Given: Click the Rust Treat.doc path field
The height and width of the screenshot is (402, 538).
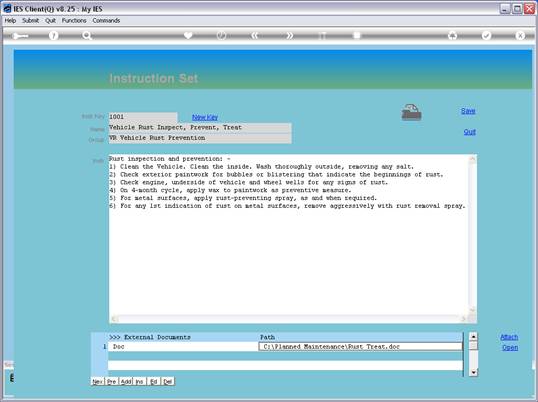Looking at the screenshot, I should [360, 347].
